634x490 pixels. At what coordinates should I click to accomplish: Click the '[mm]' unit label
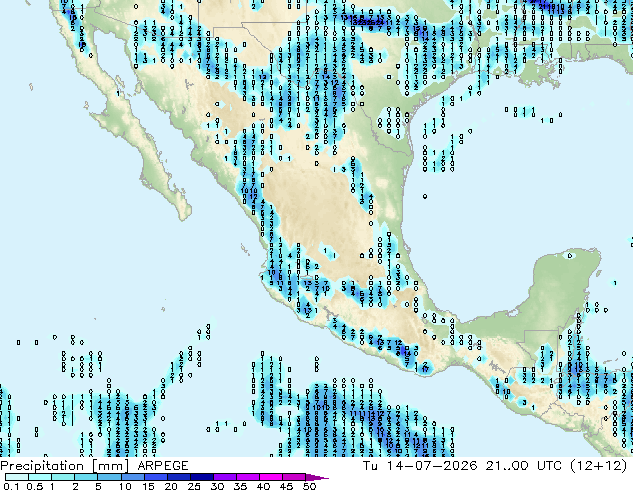(110, 466)
